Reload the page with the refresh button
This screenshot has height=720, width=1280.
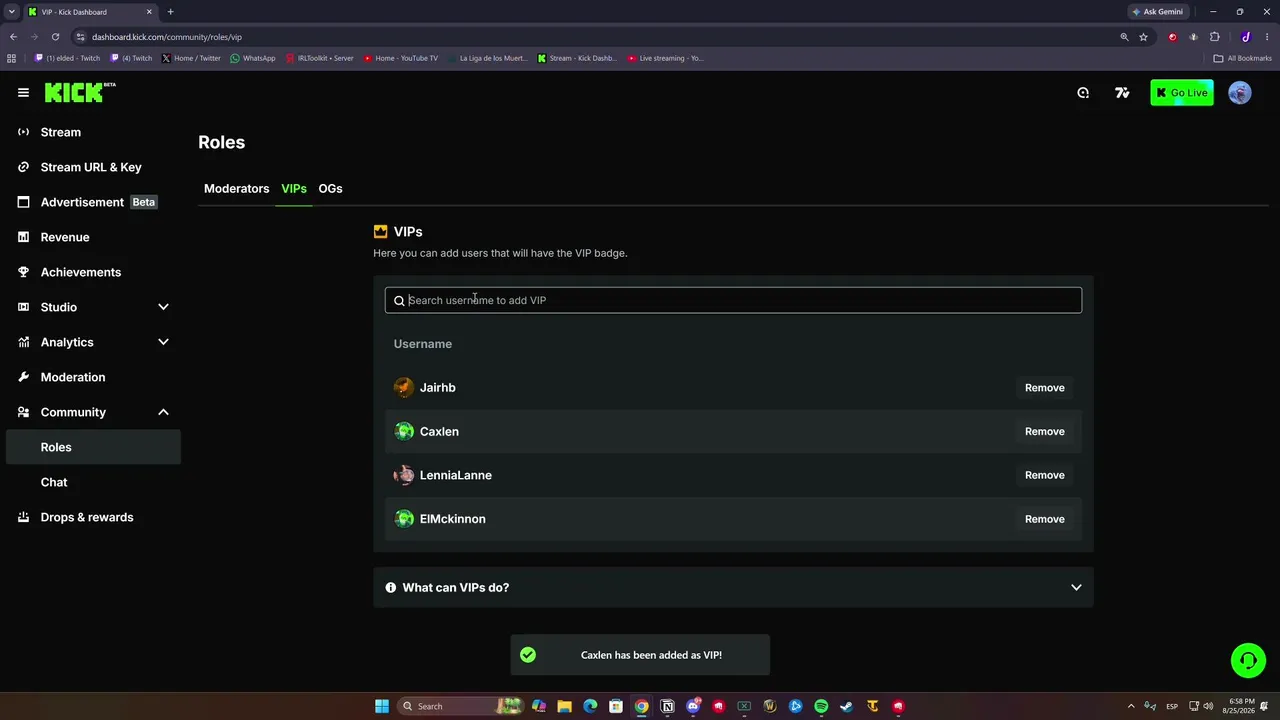tap(55, 37)
